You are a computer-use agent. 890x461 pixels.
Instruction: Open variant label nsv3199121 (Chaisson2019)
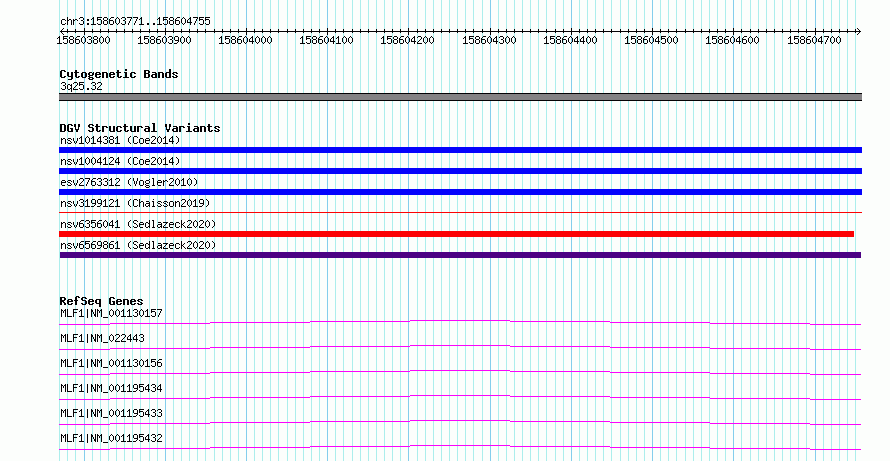tap(135, 203)
